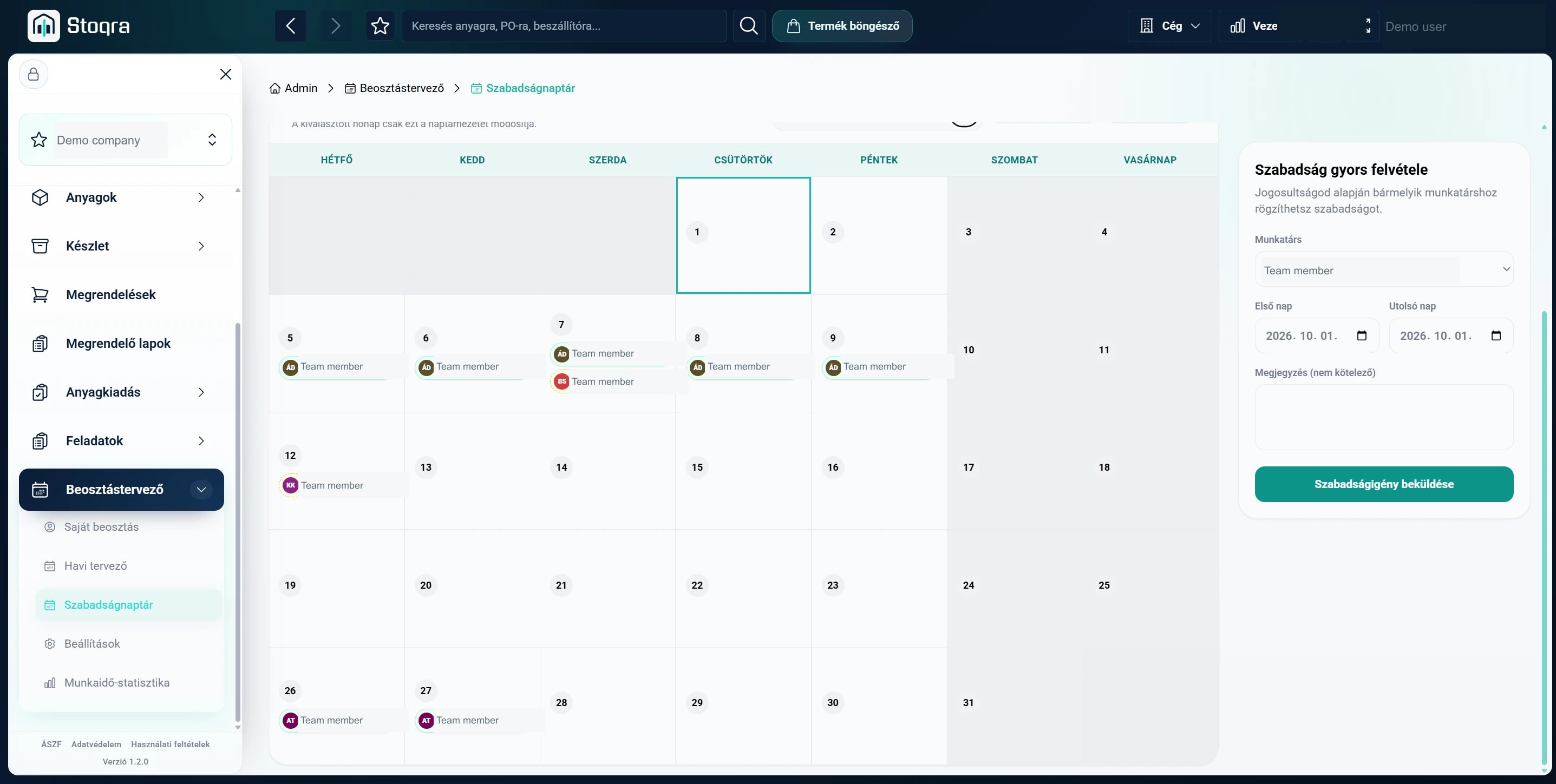The height and width of the screenshot is (784, 1556).
Task: Open Megrendelések cart menu item
Action: 121,294
